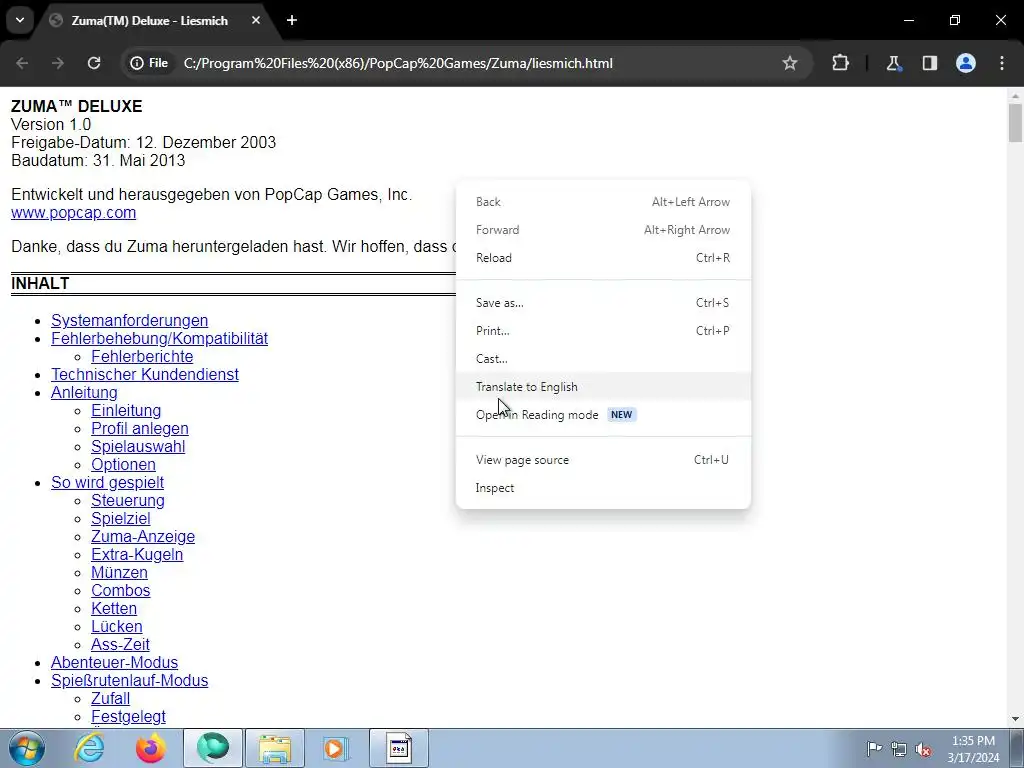The height and width of the screenshot is (768, 1024).
Task: Choose Reload from context menu
Action: (603, 258)
